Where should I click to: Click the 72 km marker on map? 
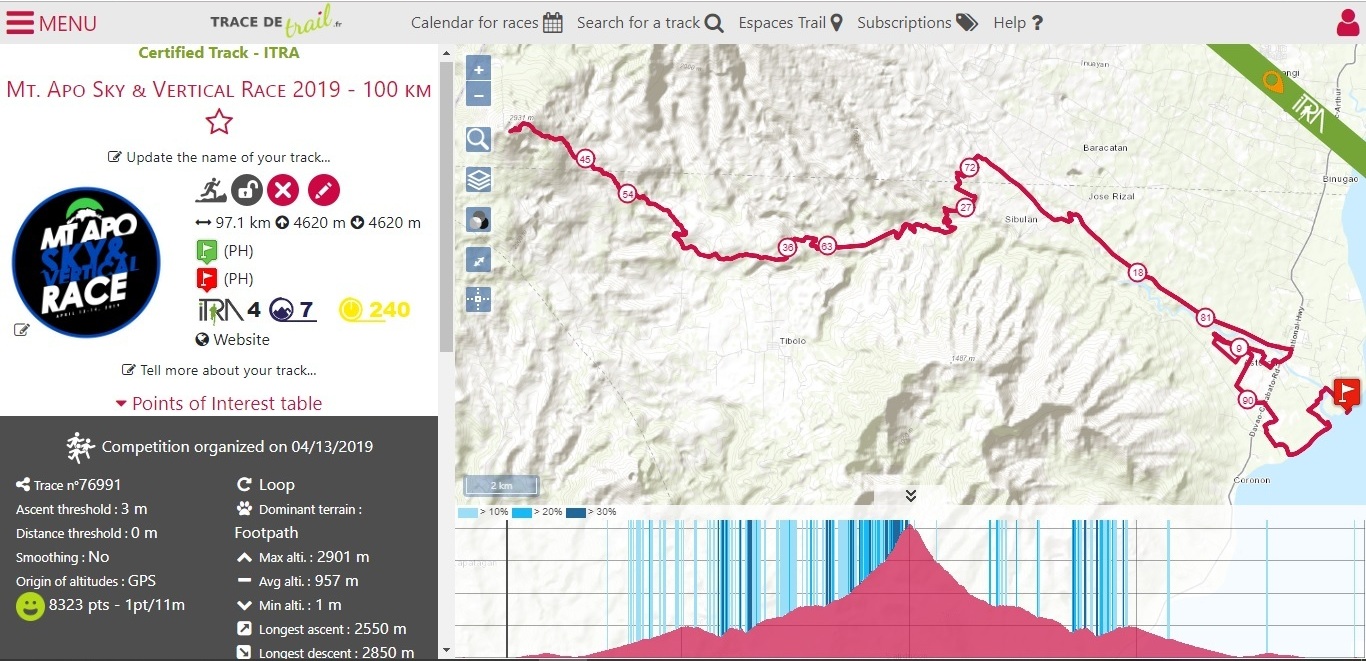point(969,167)
